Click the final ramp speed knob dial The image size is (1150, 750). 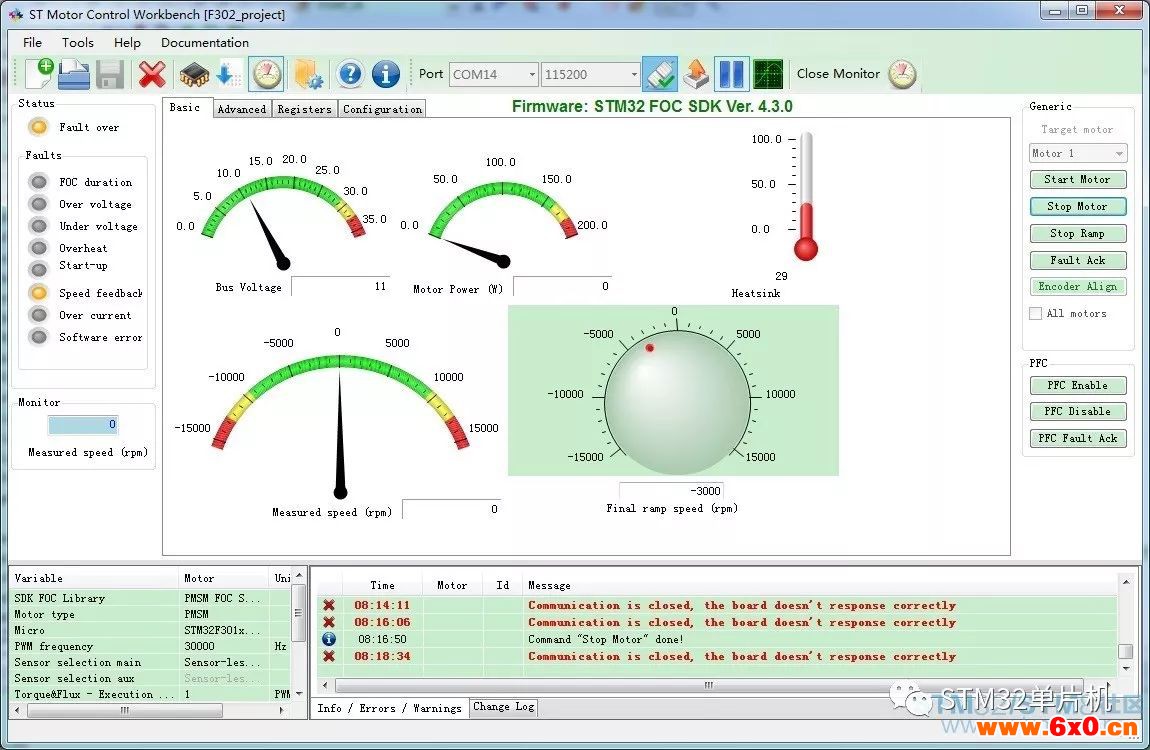pyautogui.click(x=677, y=400)
